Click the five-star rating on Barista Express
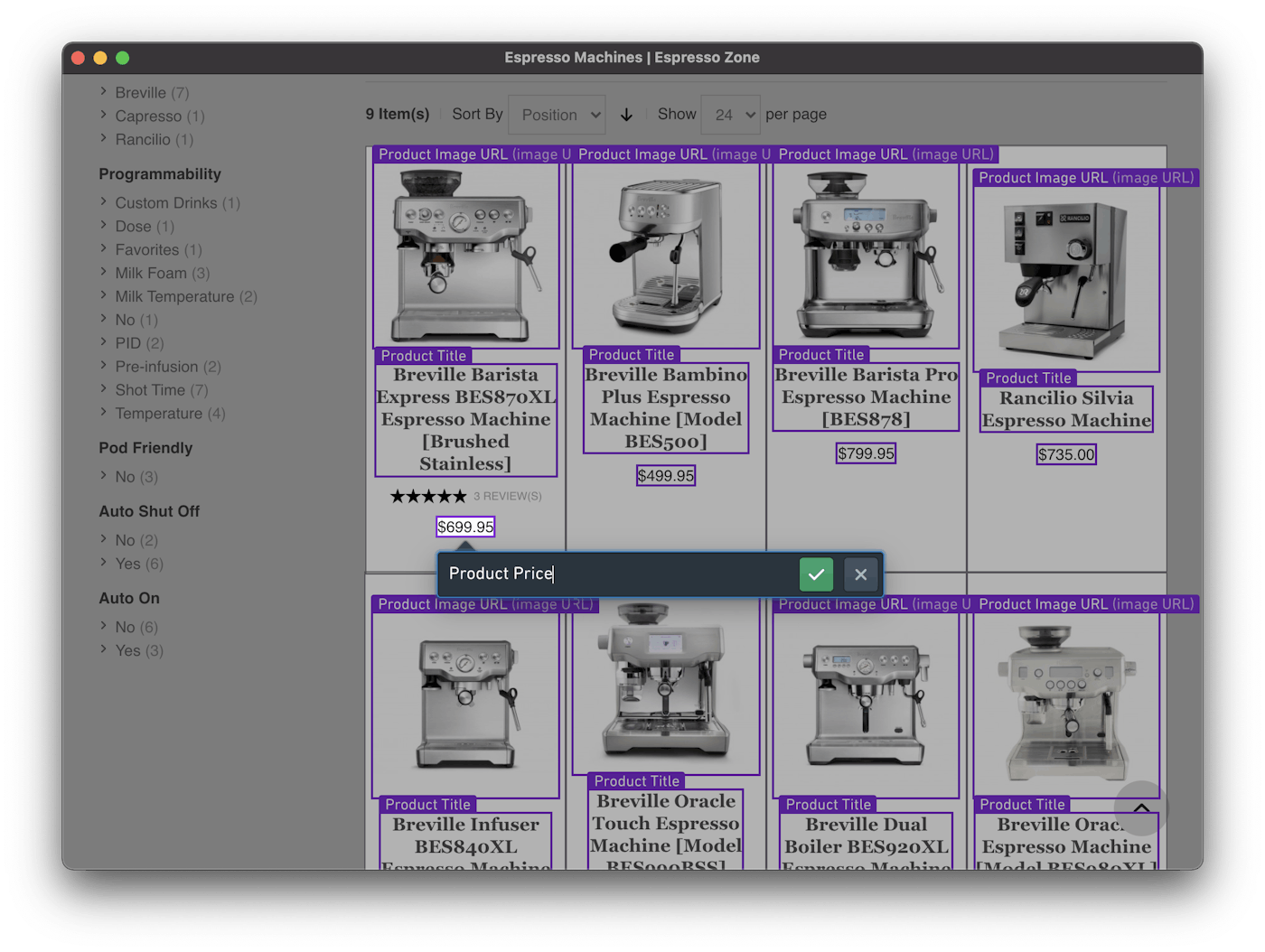This screenshot has width=1265, height=952. (428, 496)
